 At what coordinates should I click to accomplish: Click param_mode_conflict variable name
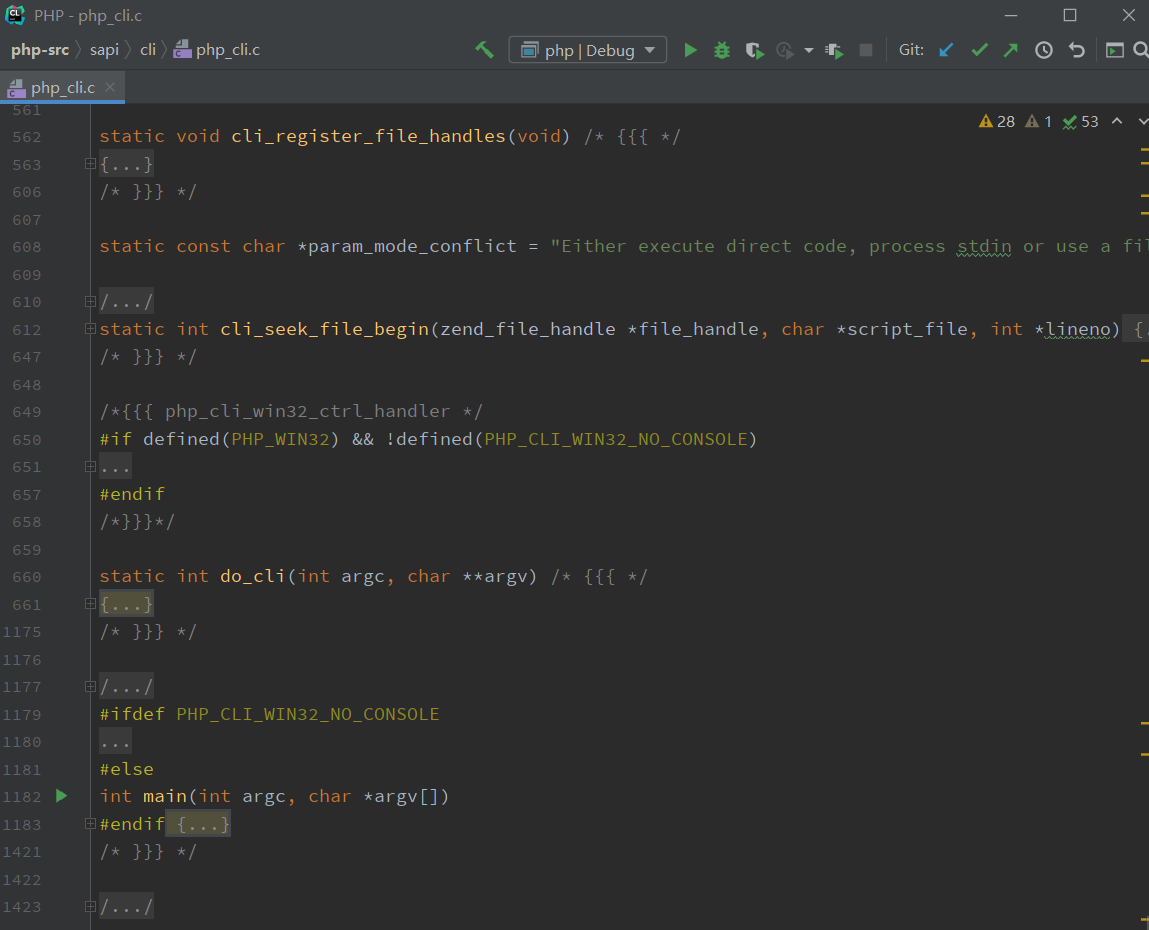tap(413, 246)
